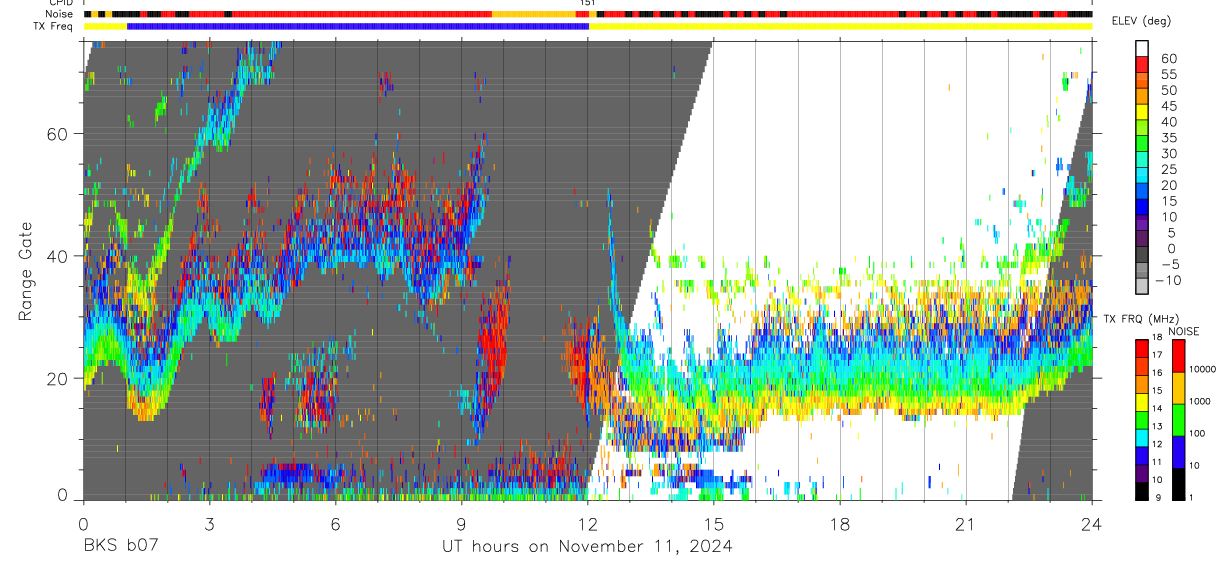Click x-axis tick label 21
This screenshot has width=1228, height=567.
point(966,524)
